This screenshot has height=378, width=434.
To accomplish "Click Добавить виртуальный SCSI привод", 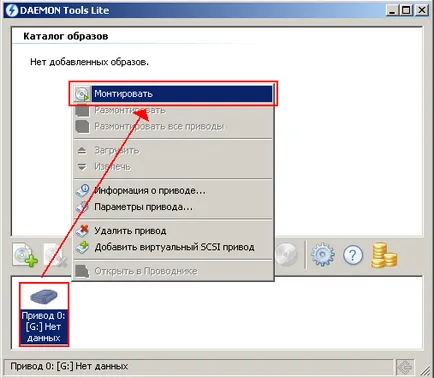I will [x=173, y=247].
